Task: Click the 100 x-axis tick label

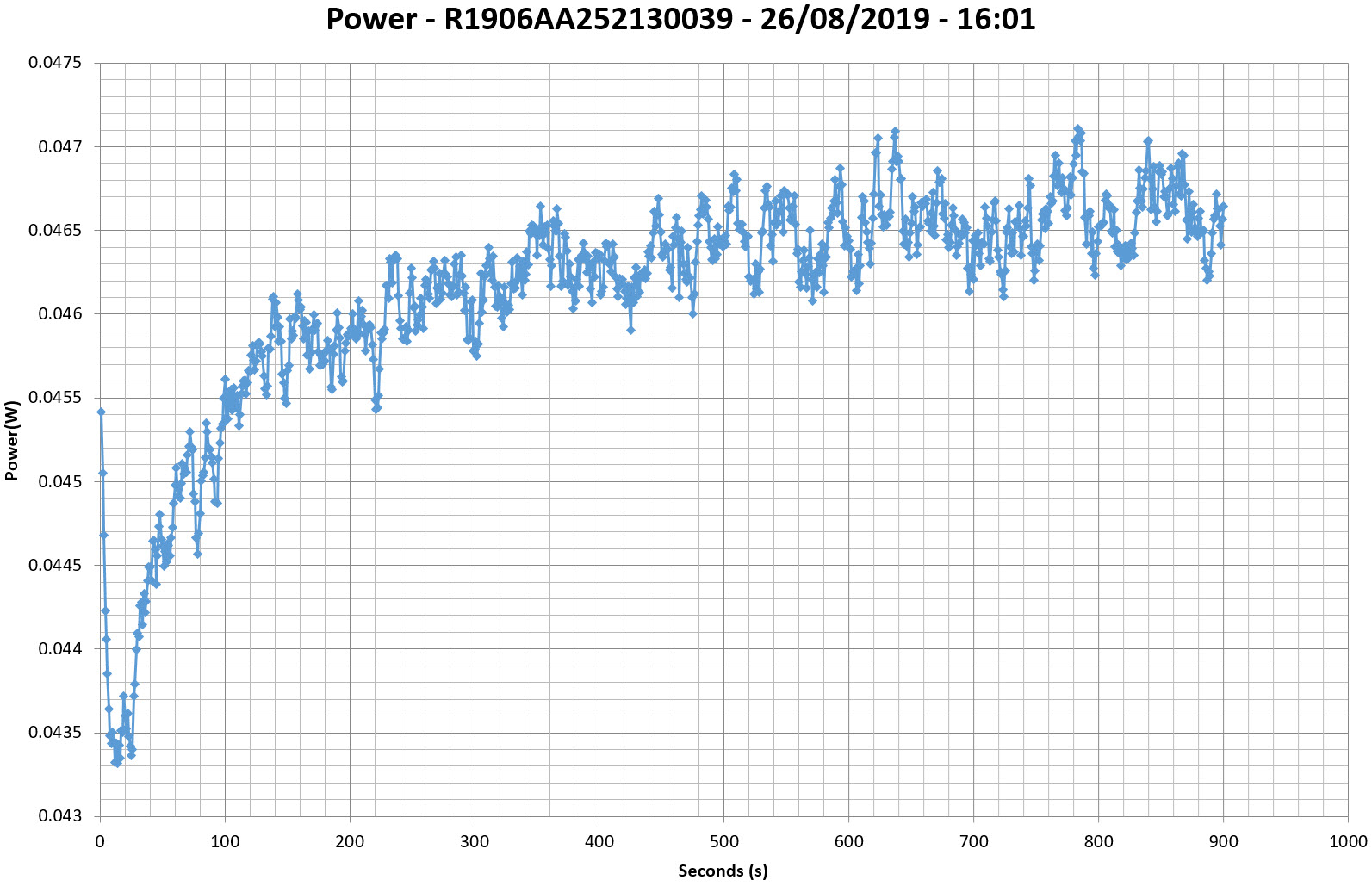Action: coord(225,841)
